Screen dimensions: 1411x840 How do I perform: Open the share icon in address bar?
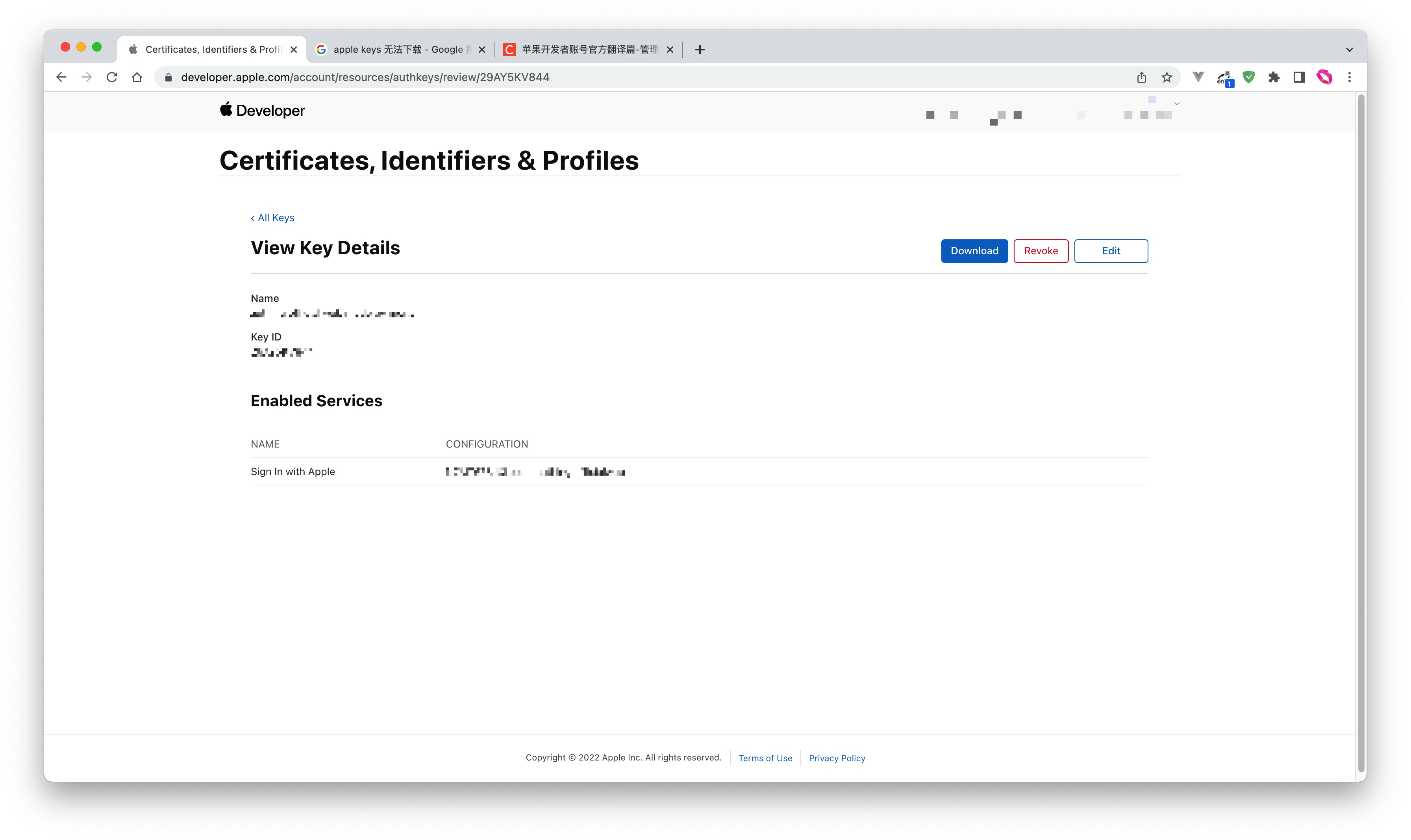pyautogui.click(x=1141, y=78)
